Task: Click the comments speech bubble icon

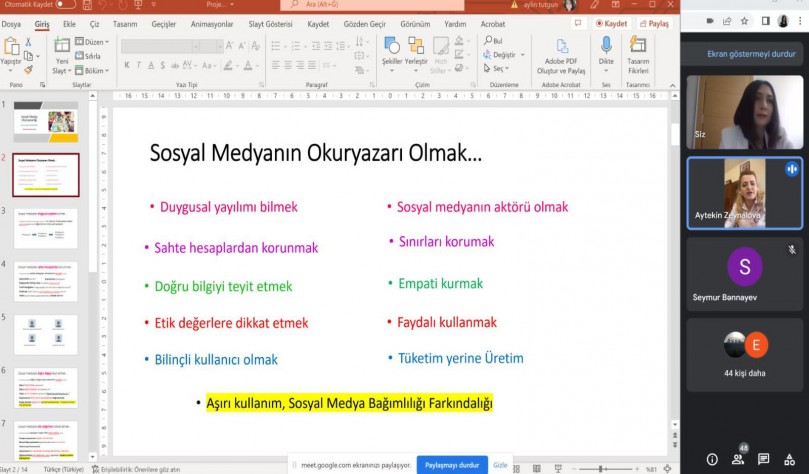Action: click(578, 24)
